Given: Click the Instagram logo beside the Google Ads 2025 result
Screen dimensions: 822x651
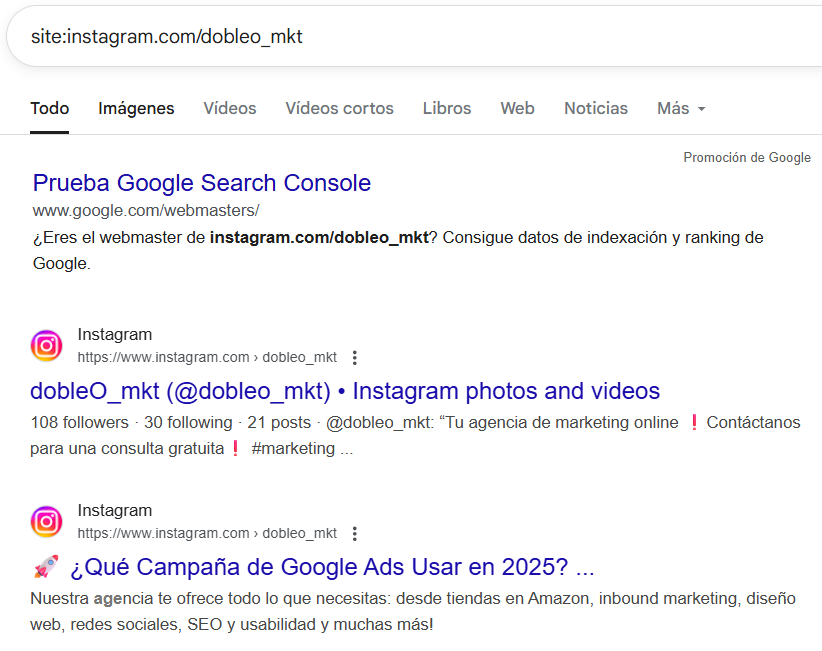Looking at the screenshot, I should coord(46,522).
